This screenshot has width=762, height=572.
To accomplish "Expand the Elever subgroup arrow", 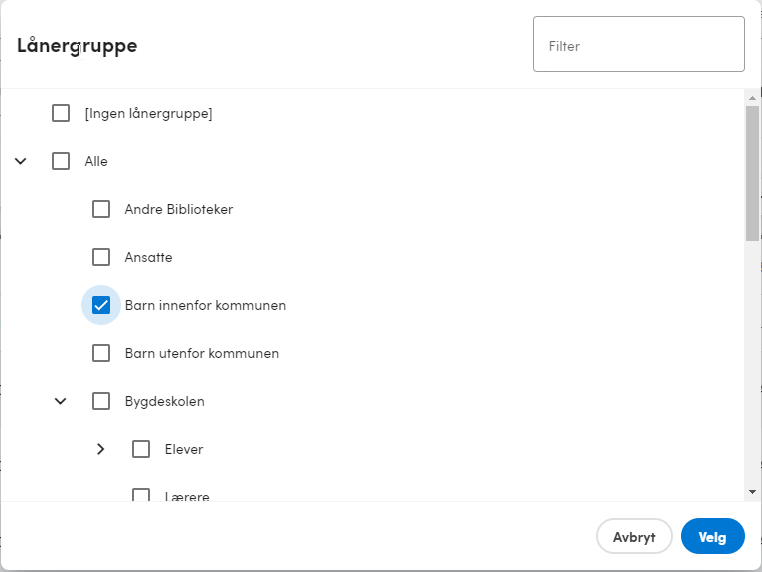I will (x=101, y=449).
